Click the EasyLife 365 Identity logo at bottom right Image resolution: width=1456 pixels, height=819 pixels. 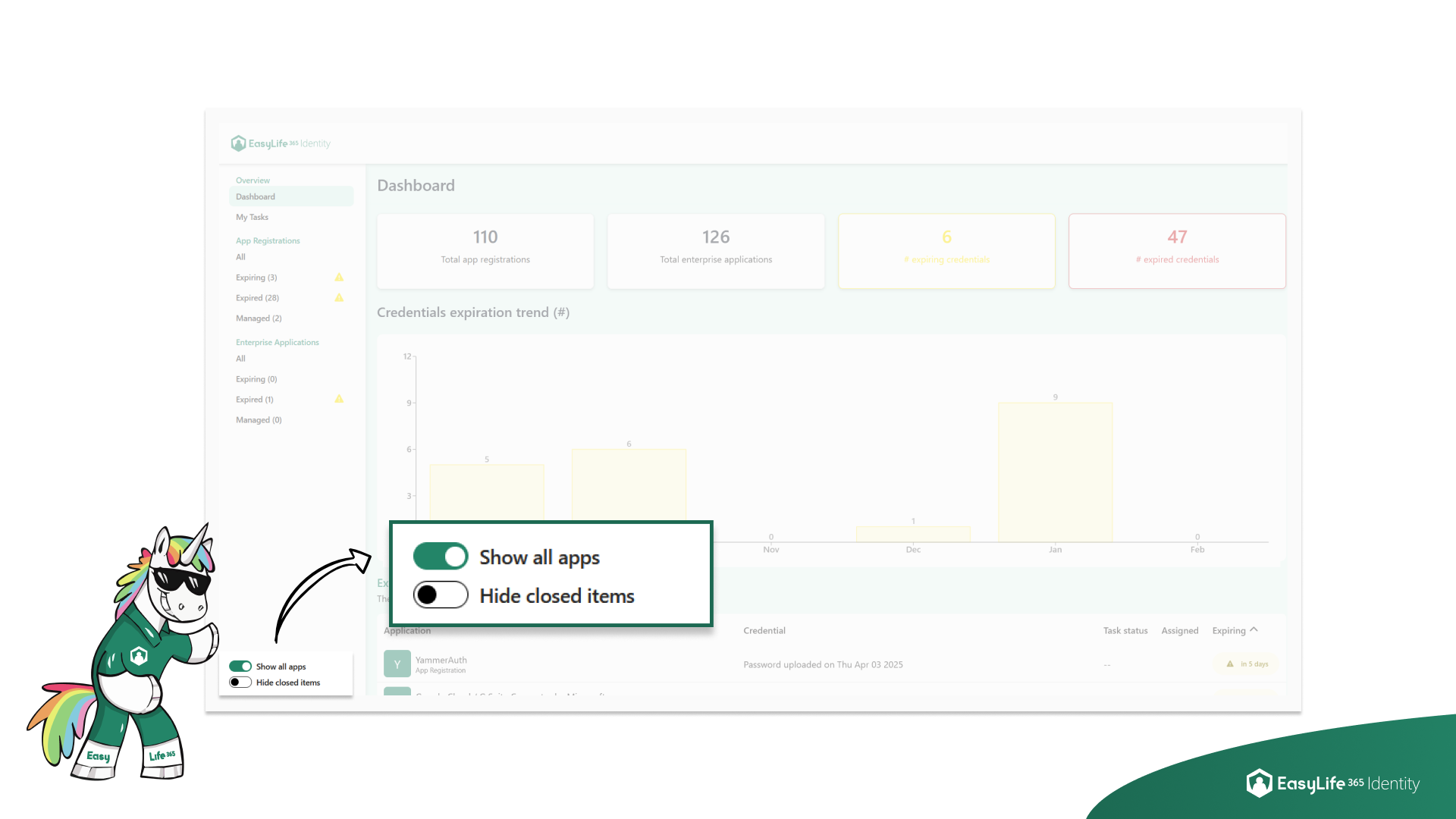click(x=1333, y=783)
